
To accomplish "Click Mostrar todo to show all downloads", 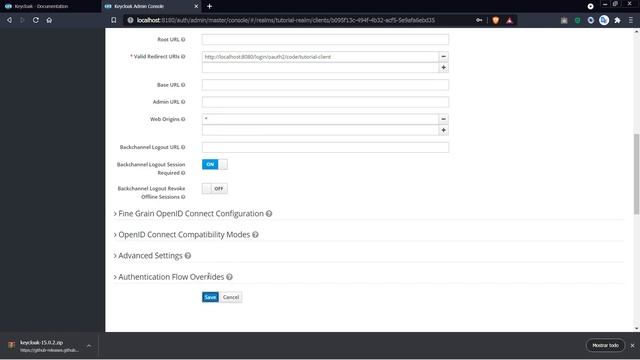I will click(x=605, y=345).
